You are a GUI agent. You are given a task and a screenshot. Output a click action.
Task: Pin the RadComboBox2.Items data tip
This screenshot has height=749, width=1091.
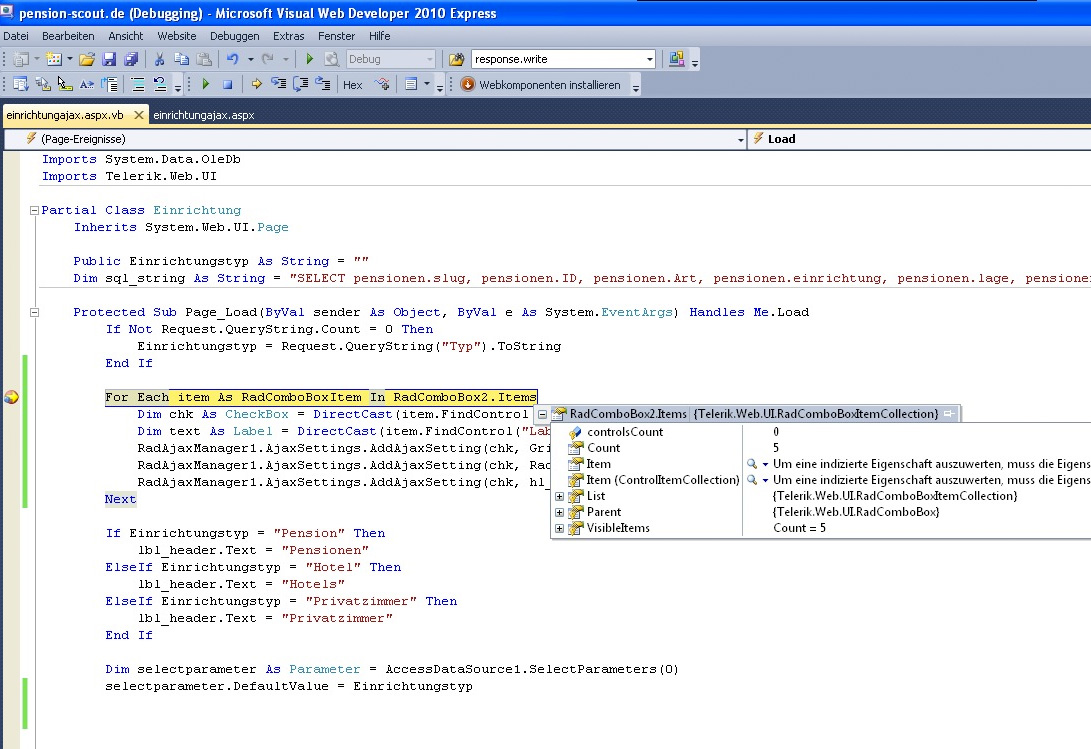(x=950, y=414)
